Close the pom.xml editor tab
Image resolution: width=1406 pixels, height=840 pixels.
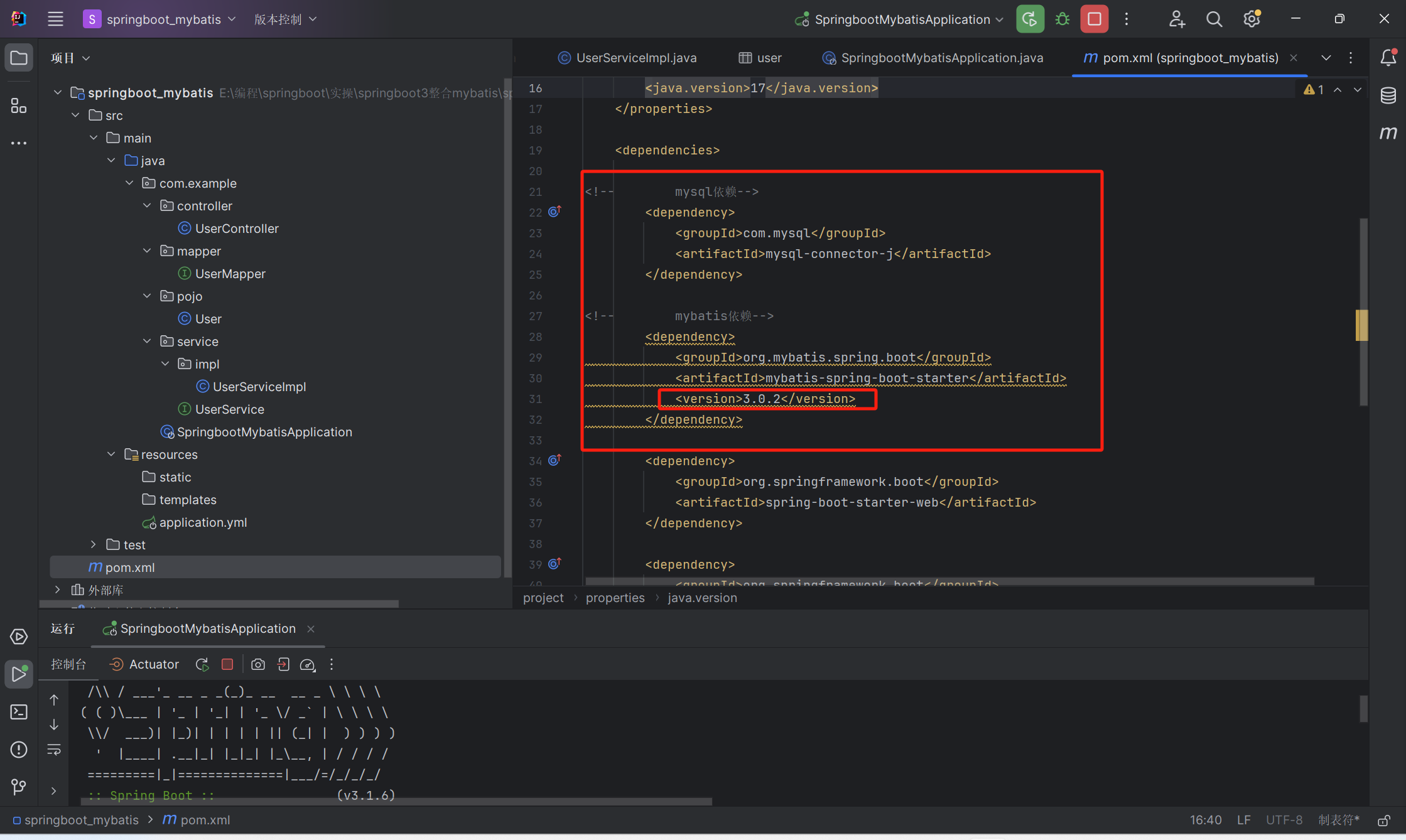(x=1294, y=58)
